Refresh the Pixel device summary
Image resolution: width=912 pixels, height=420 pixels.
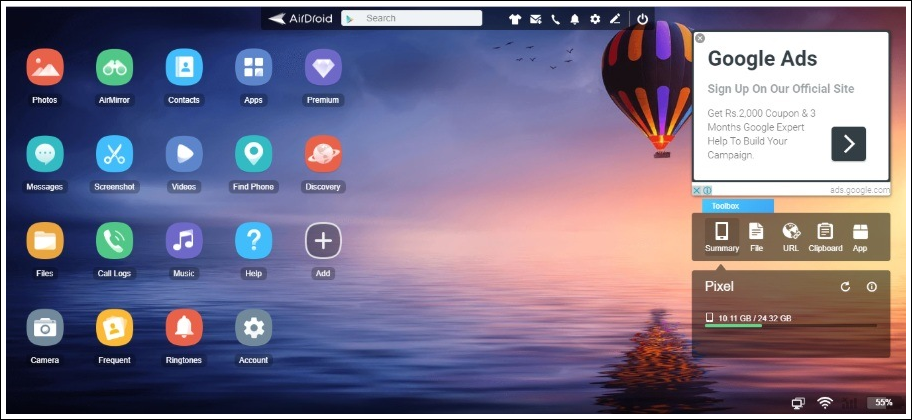click(846, 287)
